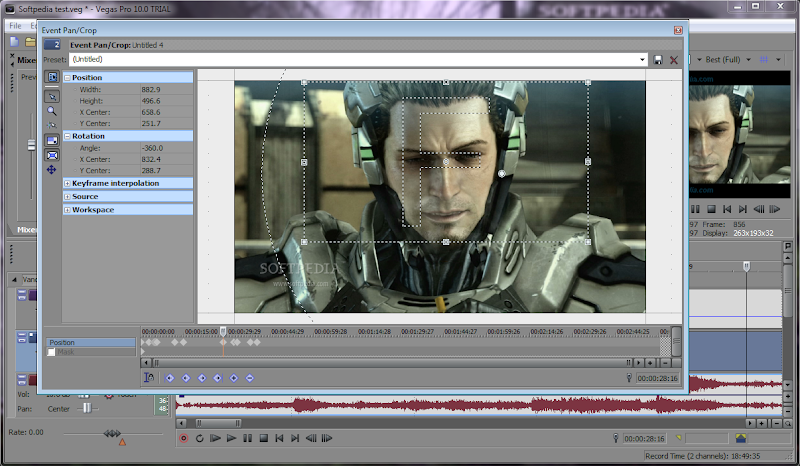The width and height of the screenshot is (800, 466).
Task: Click Pan/Crop cursor time field 00:00:28:16
Action: 658,378
